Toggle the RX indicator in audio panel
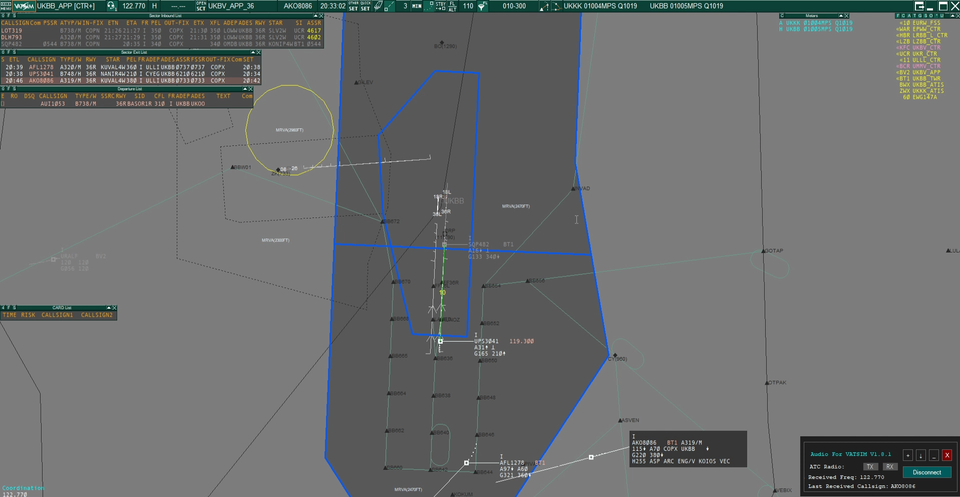This screenshot has width=960, height=497. pyautogui.click(x=889, y=467)
